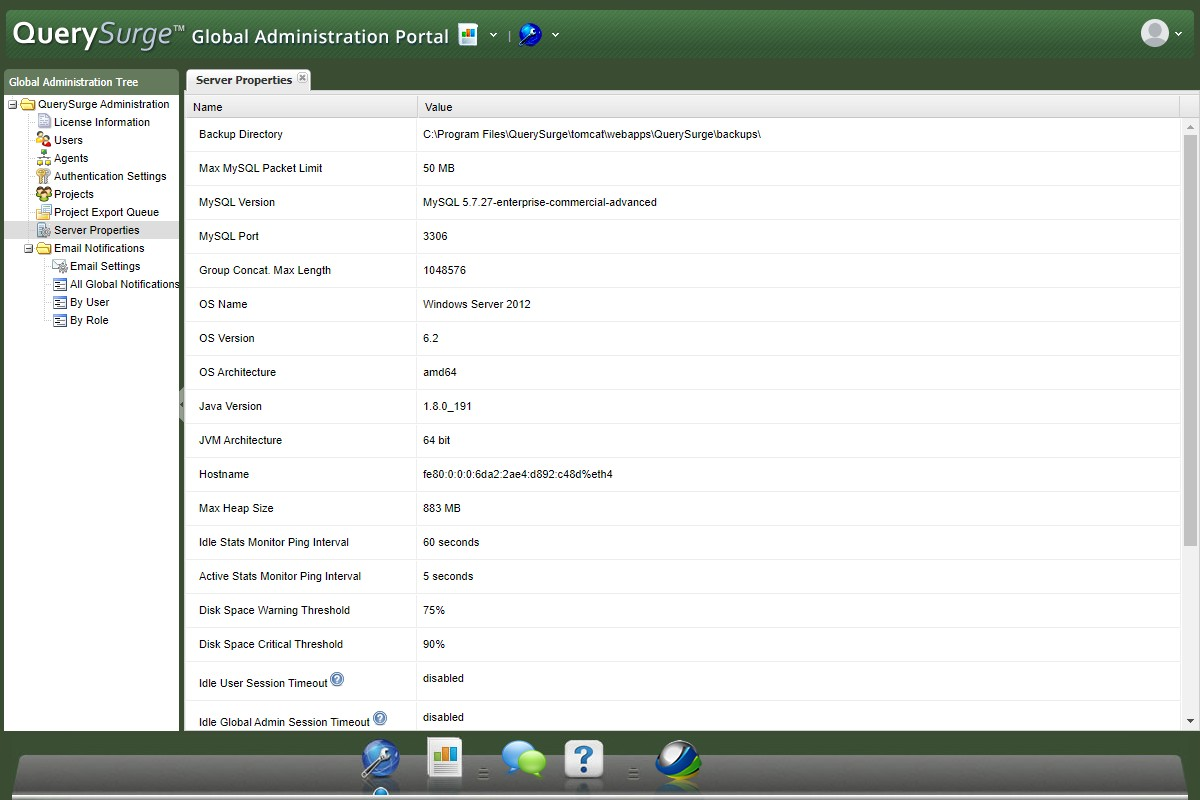Click the Group Concat. Max Length value
The height and width of the screenshot is (800, 1200).
pyautogui.click(x=444, y=270)
